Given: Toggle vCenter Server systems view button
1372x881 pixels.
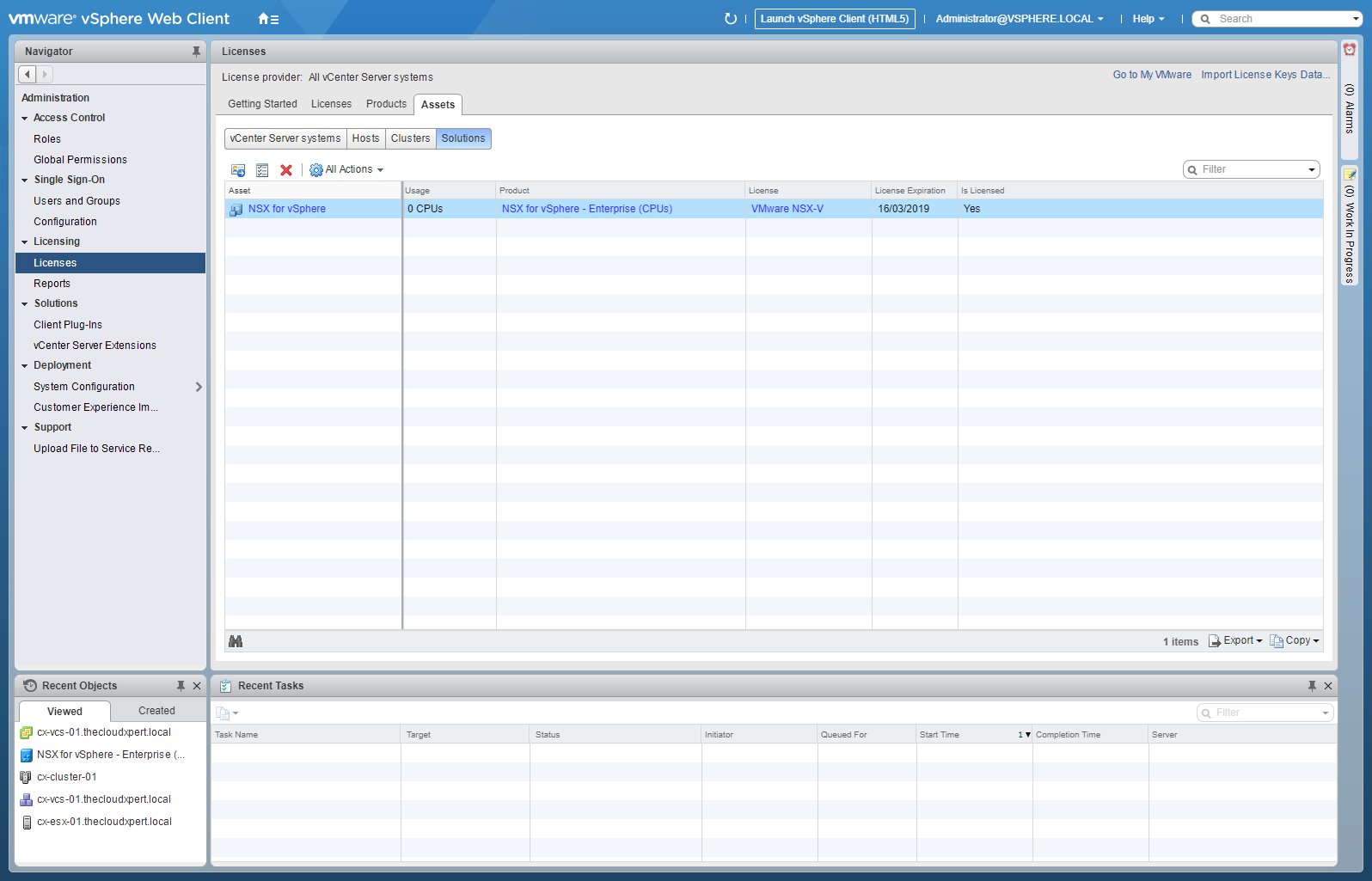Looking at the screenshot, I should pos(285,138).
